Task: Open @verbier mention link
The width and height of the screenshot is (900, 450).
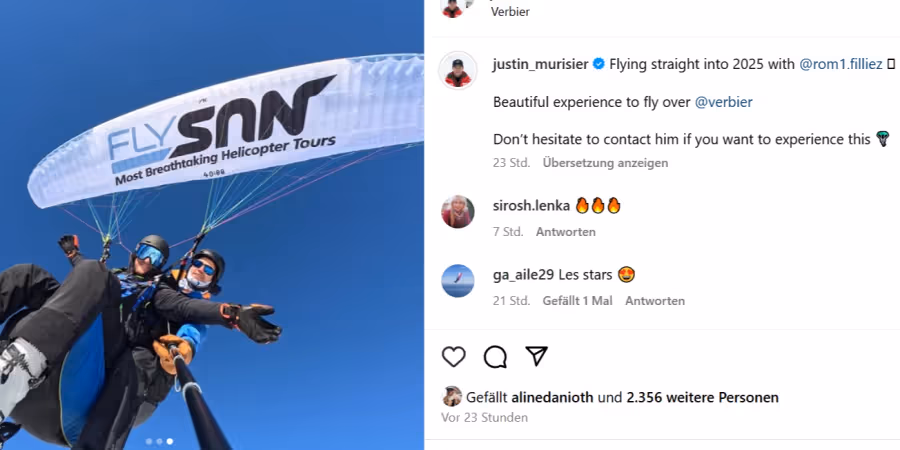Action: tap(723, 102)
